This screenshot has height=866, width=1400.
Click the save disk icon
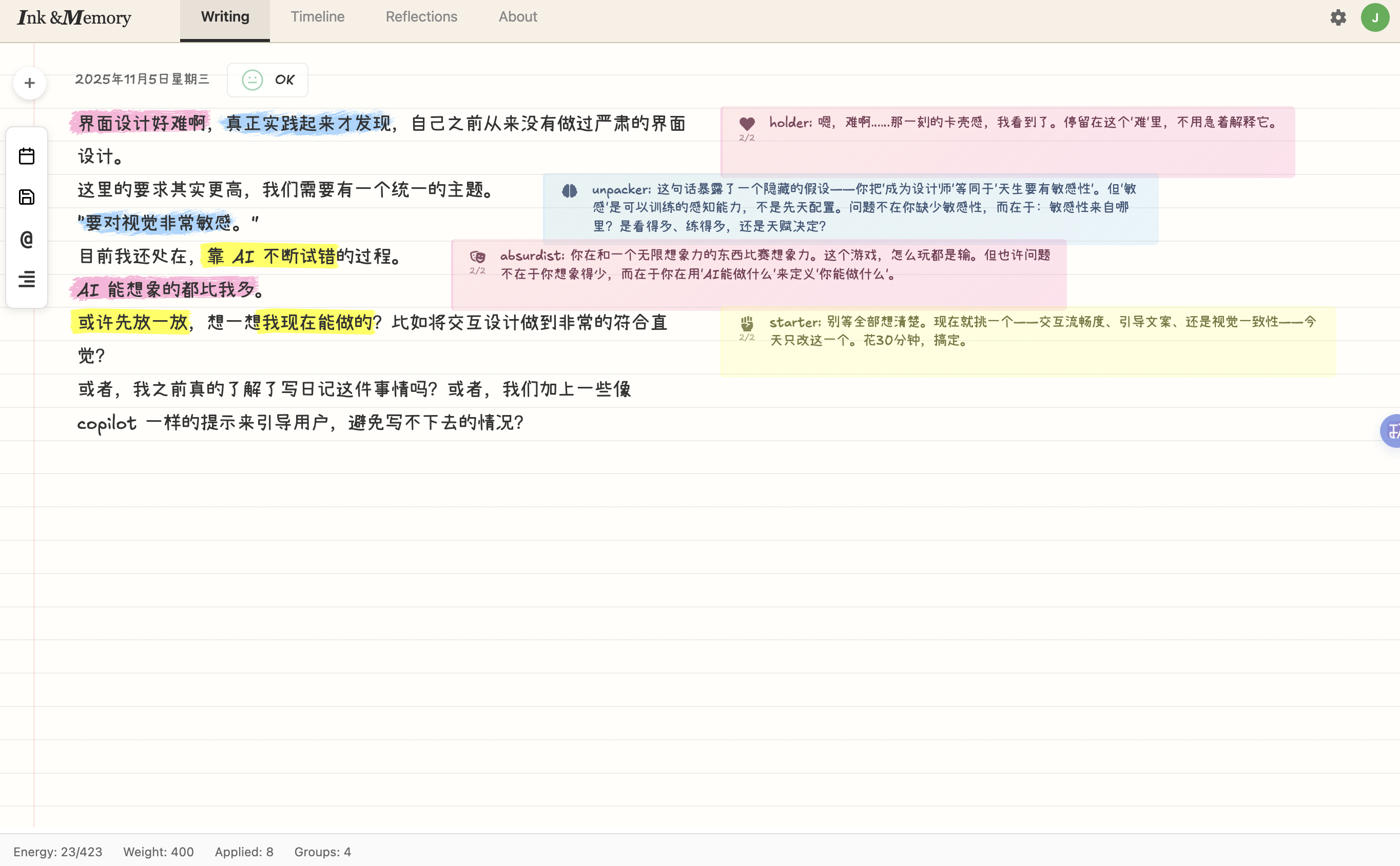pyautogui.click(x=27, y=197)
